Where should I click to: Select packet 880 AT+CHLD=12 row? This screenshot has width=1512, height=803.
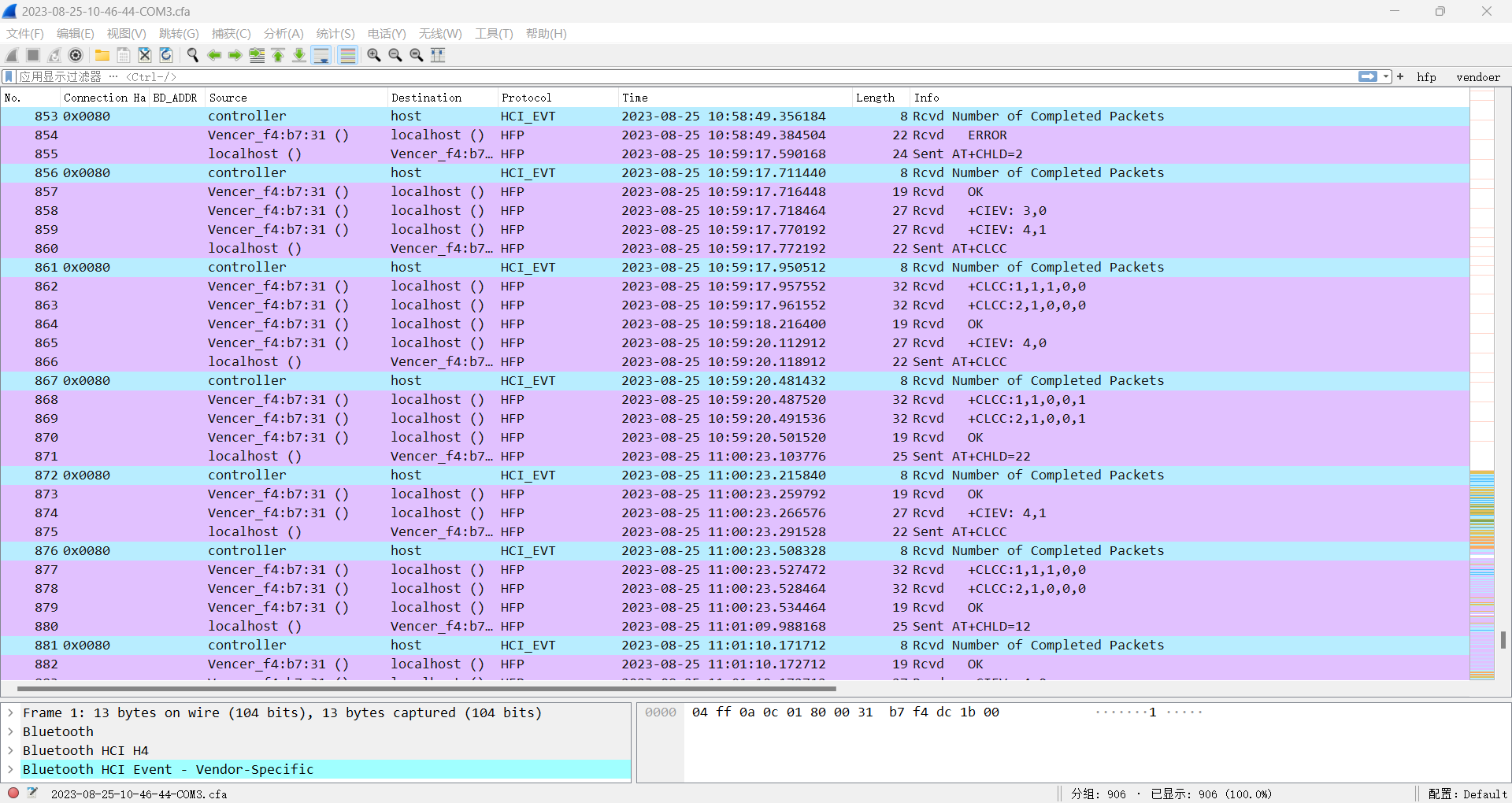point(735,627)
